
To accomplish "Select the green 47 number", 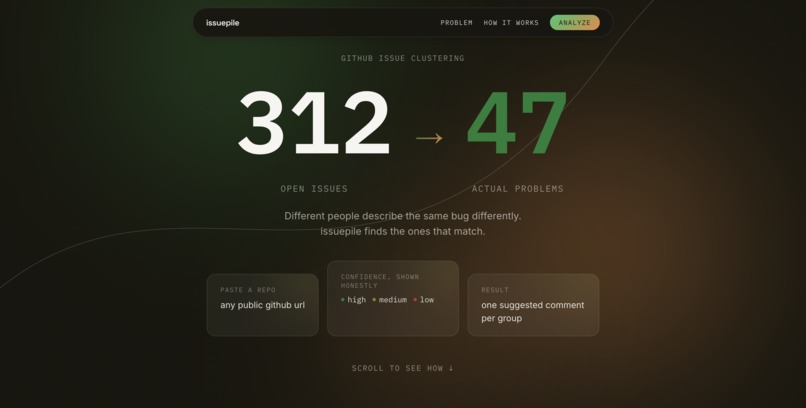I will click(517, 123).
